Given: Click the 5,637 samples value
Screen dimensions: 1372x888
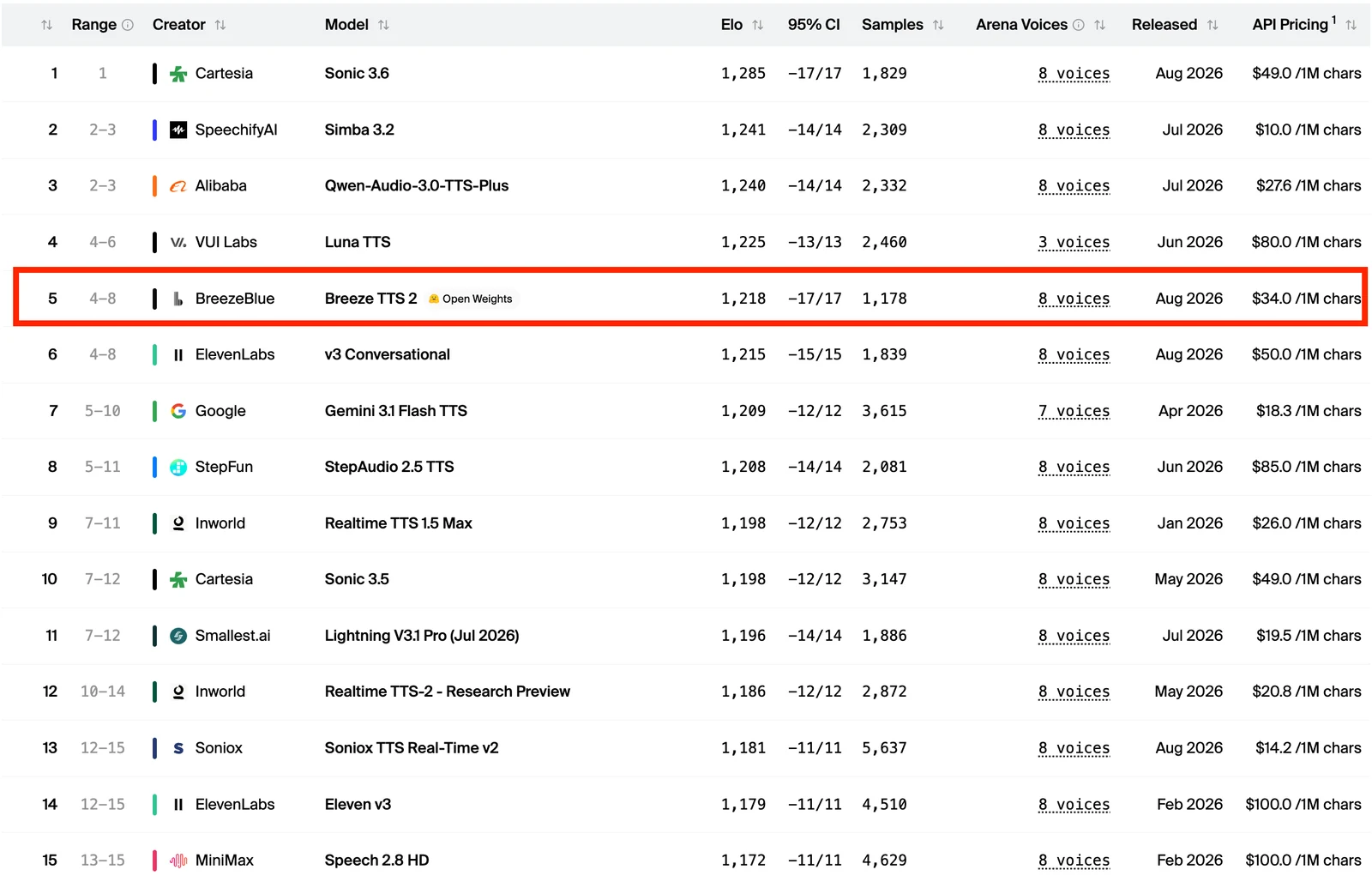Looking at the screenshot, I should click(884, 748).
